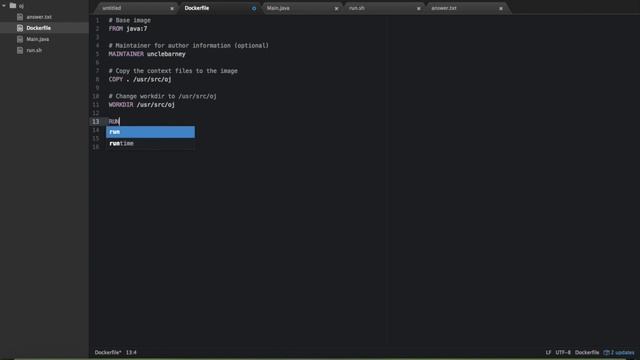Select Dockerfile in the tree view
The width and height of the screenshot is (640, 360).
click(39, 28)
